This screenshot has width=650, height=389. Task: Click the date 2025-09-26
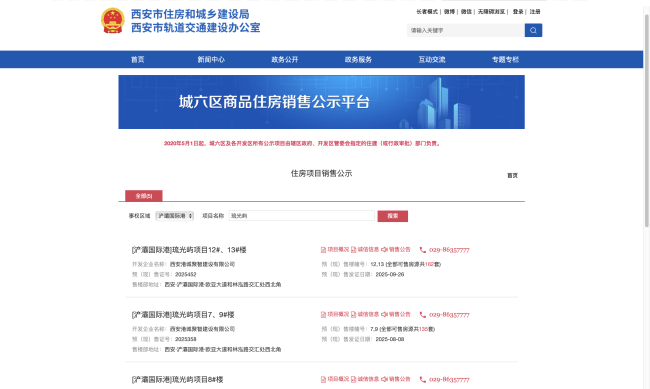(390, 275)
